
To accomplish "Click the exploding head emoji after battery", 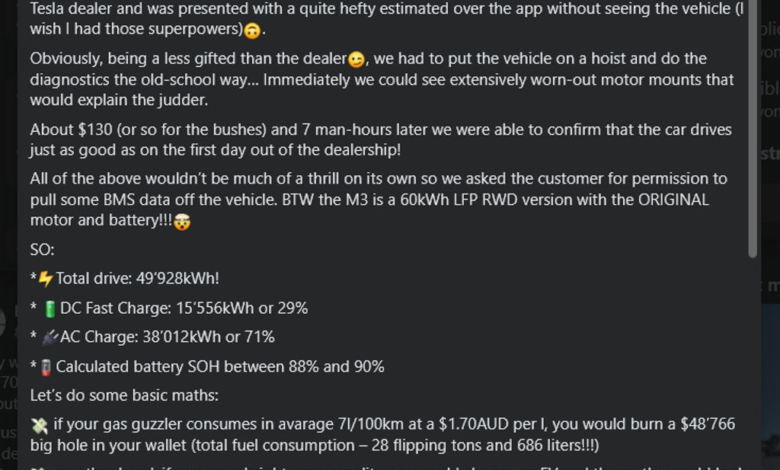I will click(x=183, y=221).
